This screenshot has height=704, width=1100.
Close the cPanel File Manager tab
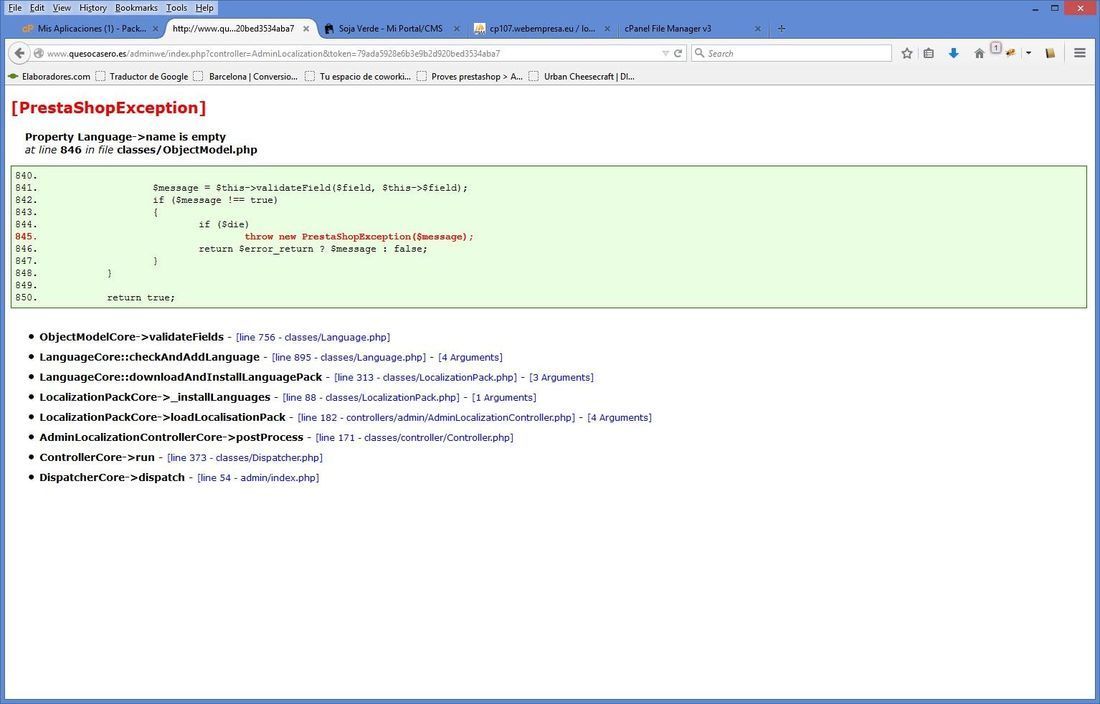click(x=758, y=29)
